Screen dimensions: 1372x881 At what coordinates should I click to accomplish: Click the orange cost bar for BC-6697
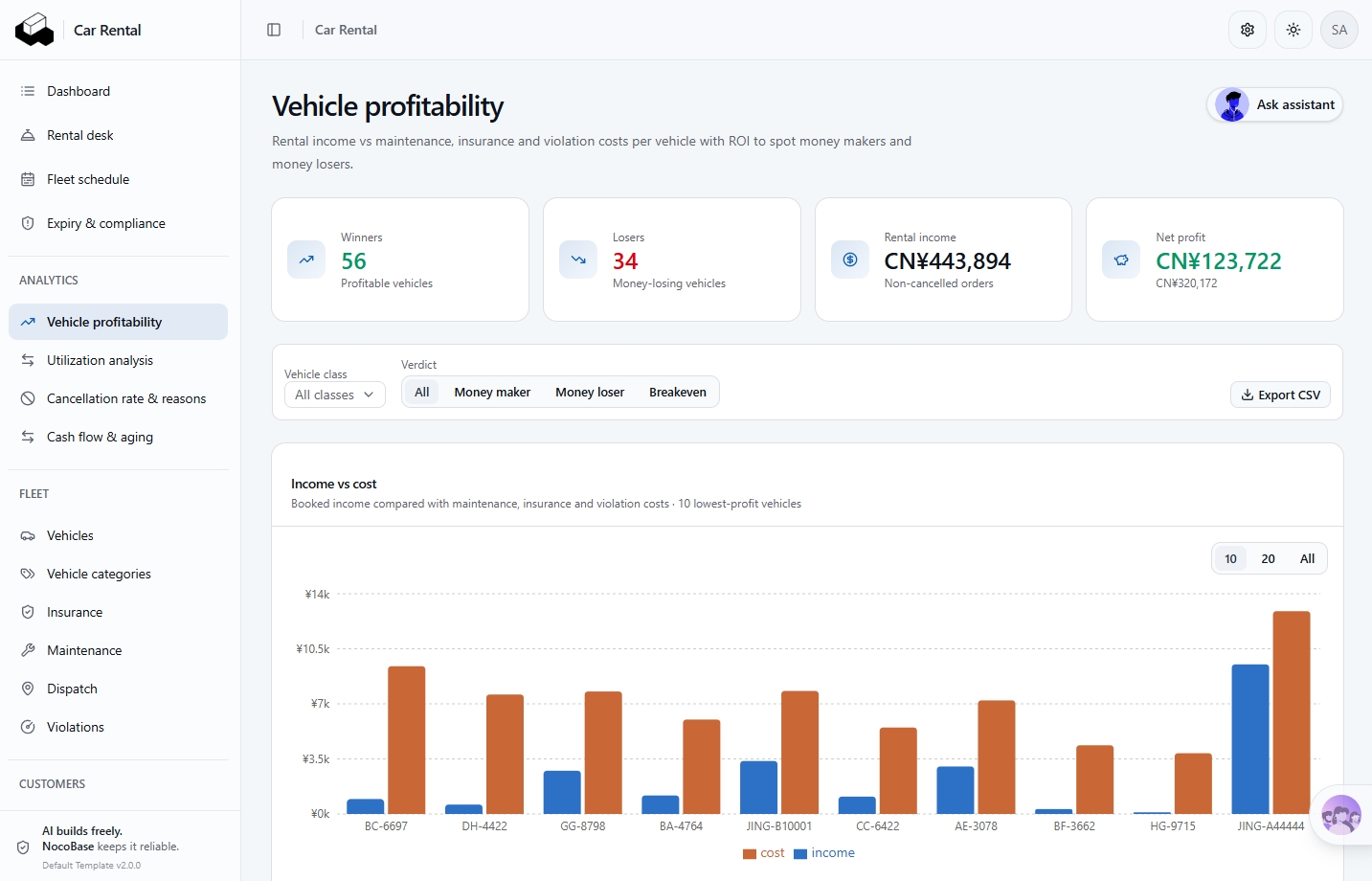pos(406,740)
